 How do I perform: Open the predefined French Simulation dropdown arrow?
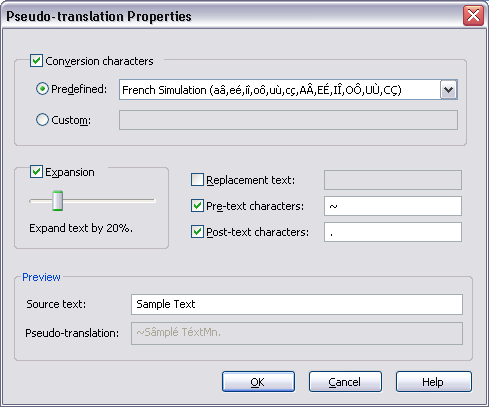click(x=448, y=90)
